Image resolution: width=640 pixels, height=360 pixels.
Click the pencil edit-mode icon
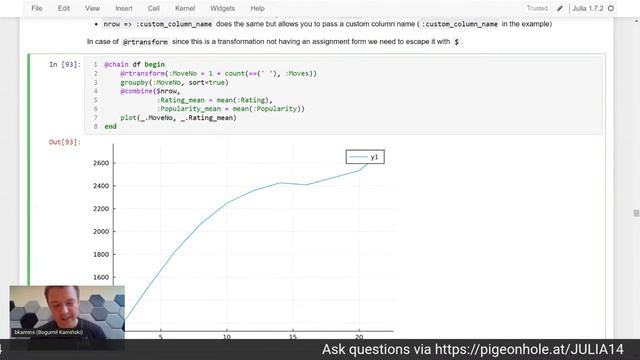tap(560, 8)
